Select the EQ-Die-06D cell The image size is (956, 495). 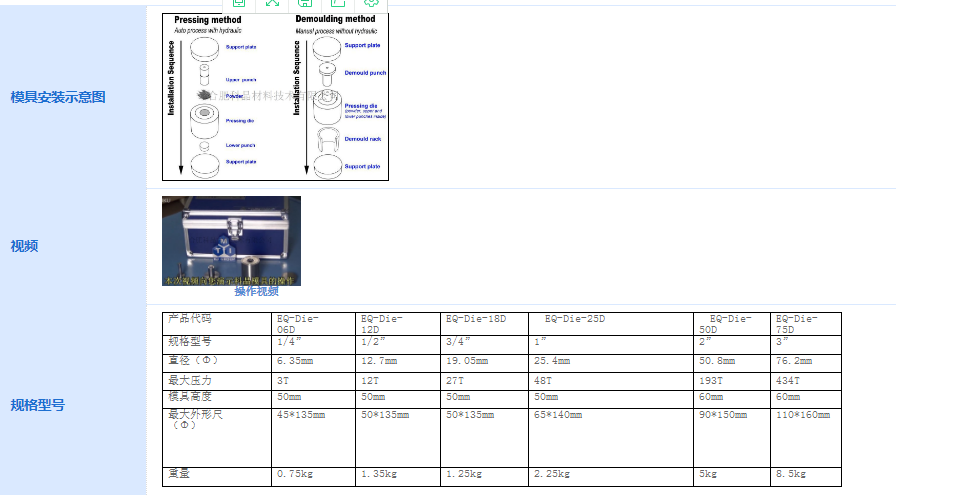(313, 324)
